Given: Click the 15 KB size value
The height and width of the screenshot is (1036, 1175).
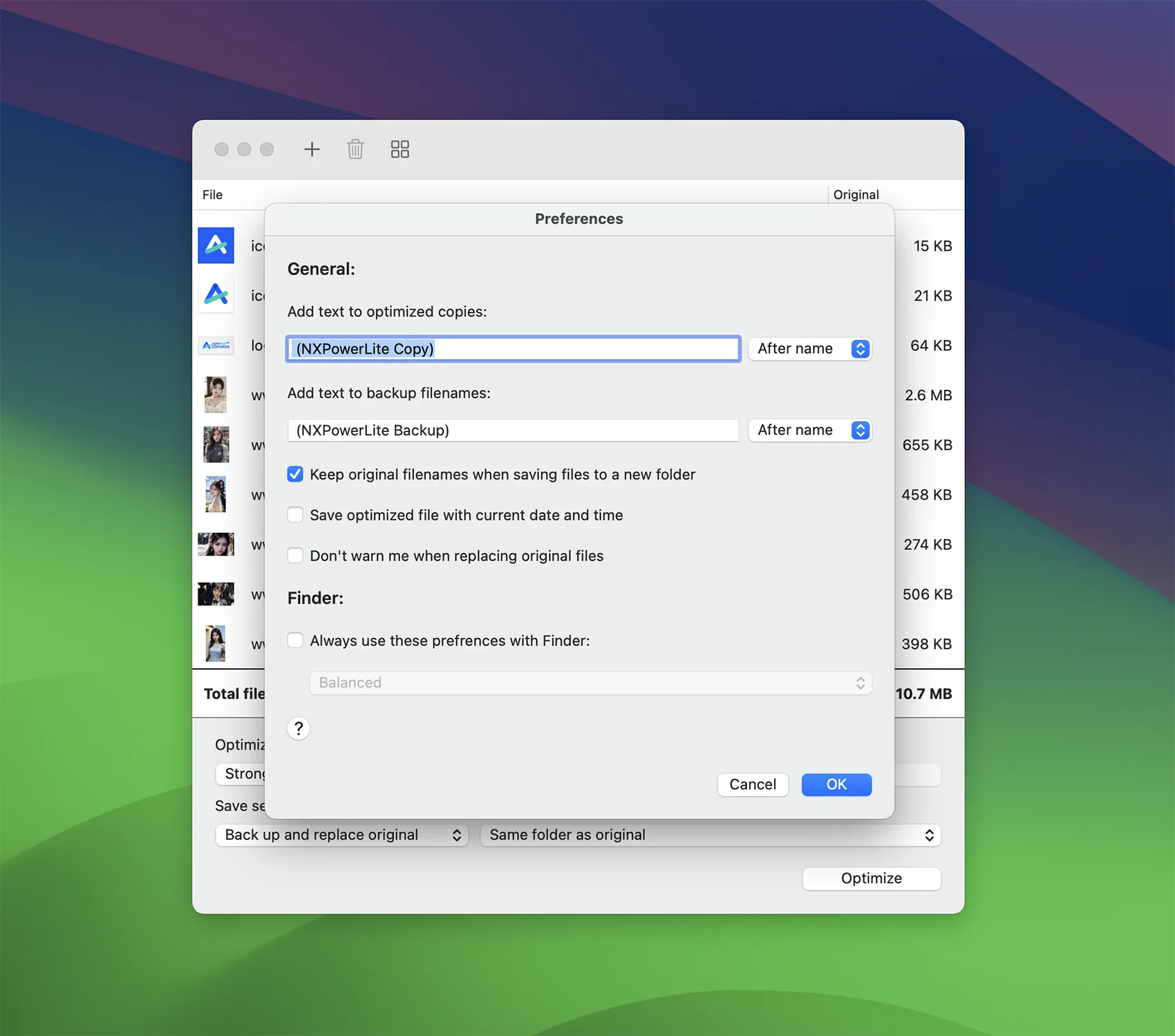Looking at the screenshot, I should coord(932,246).
